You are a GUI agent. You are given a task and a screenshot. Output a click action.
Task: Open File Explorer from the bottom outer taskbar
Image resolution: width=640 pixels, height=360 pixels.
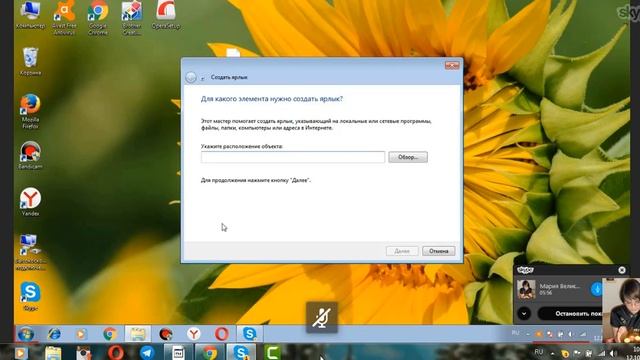(x=53, y=352)
